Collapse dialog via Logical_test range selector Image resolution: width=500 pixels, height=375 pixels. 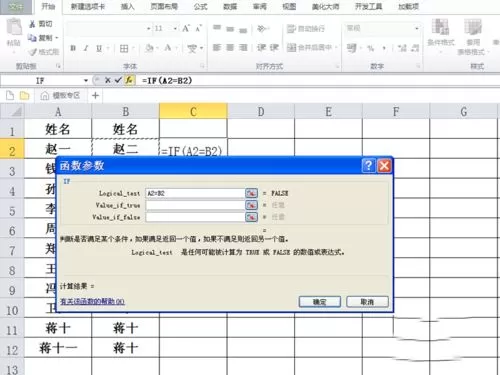(x=251, y=193)
